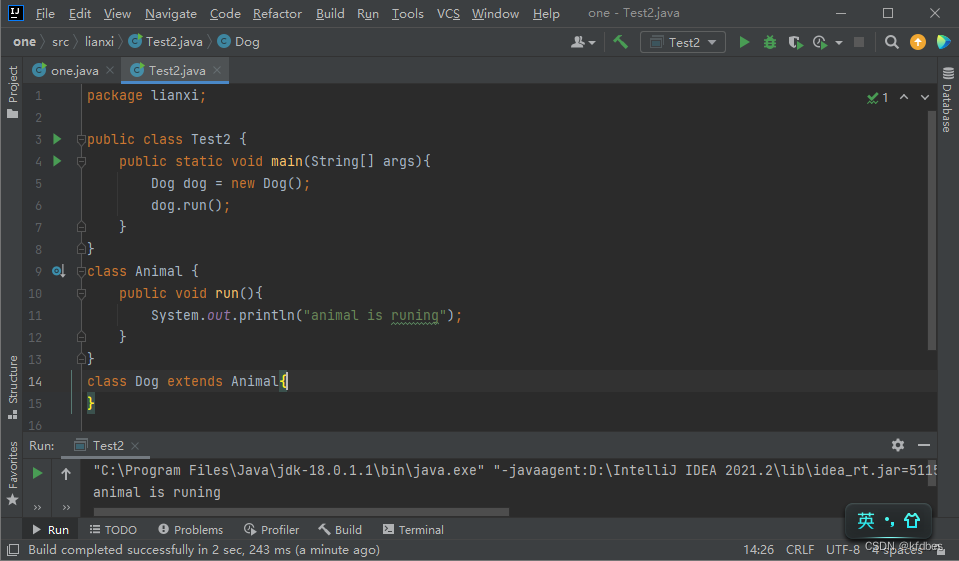The height and width of the screenshot is (561, 959).
Task: Start debugging with the green bug icon
Action: pos(770,42)
